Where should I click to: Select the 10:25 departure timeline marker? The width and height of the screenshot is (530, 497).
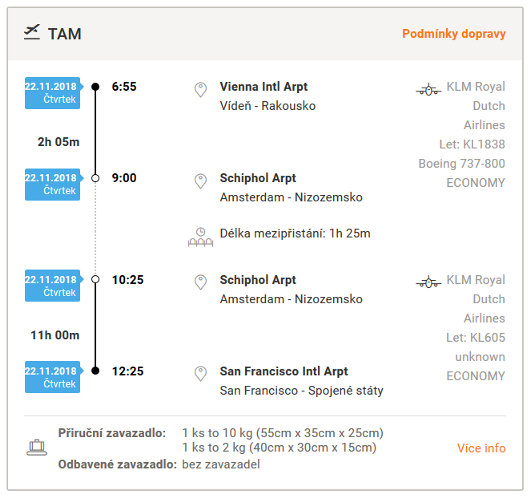pyautogui.click(x=95, y=279)
